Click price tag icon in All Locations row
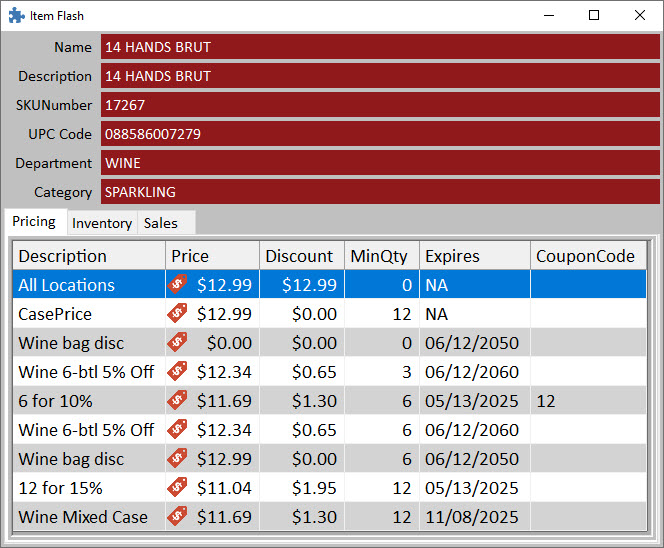This screenshot has width=664, height=548. pyautogui.click(x=177, y=284)
